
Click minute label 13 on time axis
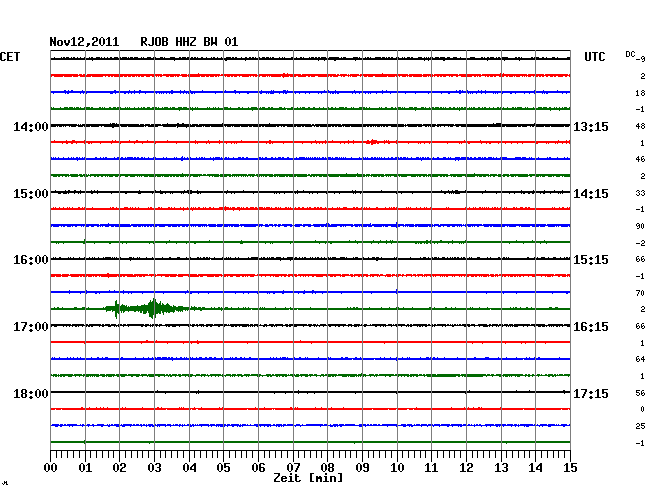point(501,468)
